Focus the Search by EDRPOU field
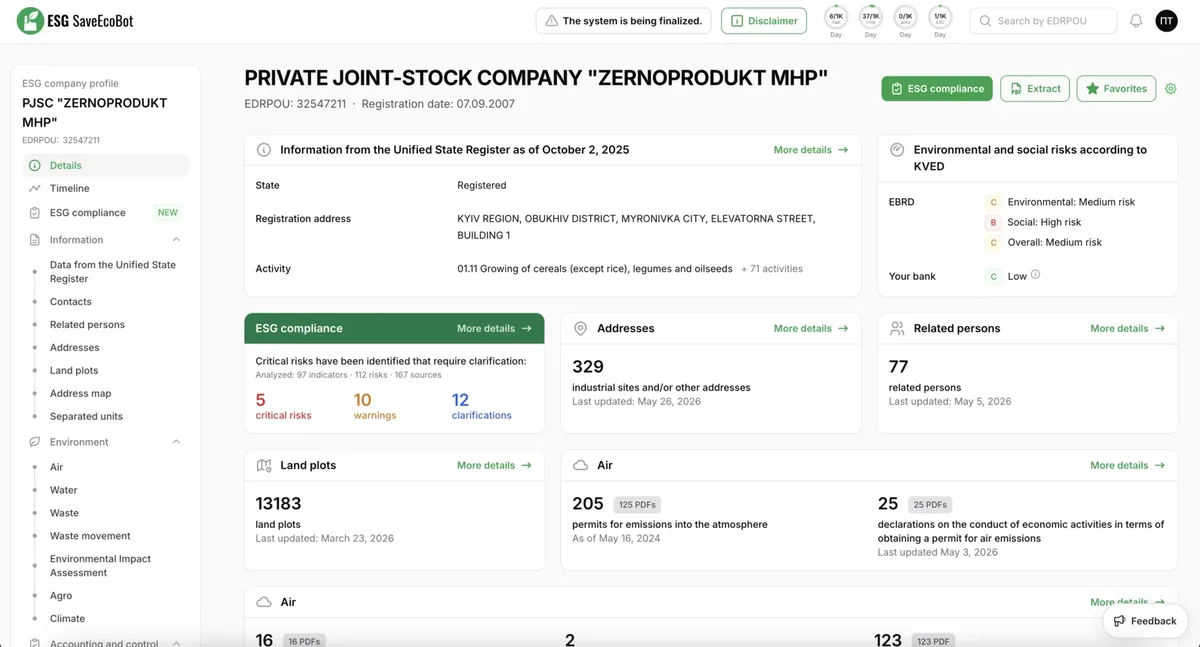Image resolution: width=1200 pixels, height=647 pixels. click(1043, 21)
